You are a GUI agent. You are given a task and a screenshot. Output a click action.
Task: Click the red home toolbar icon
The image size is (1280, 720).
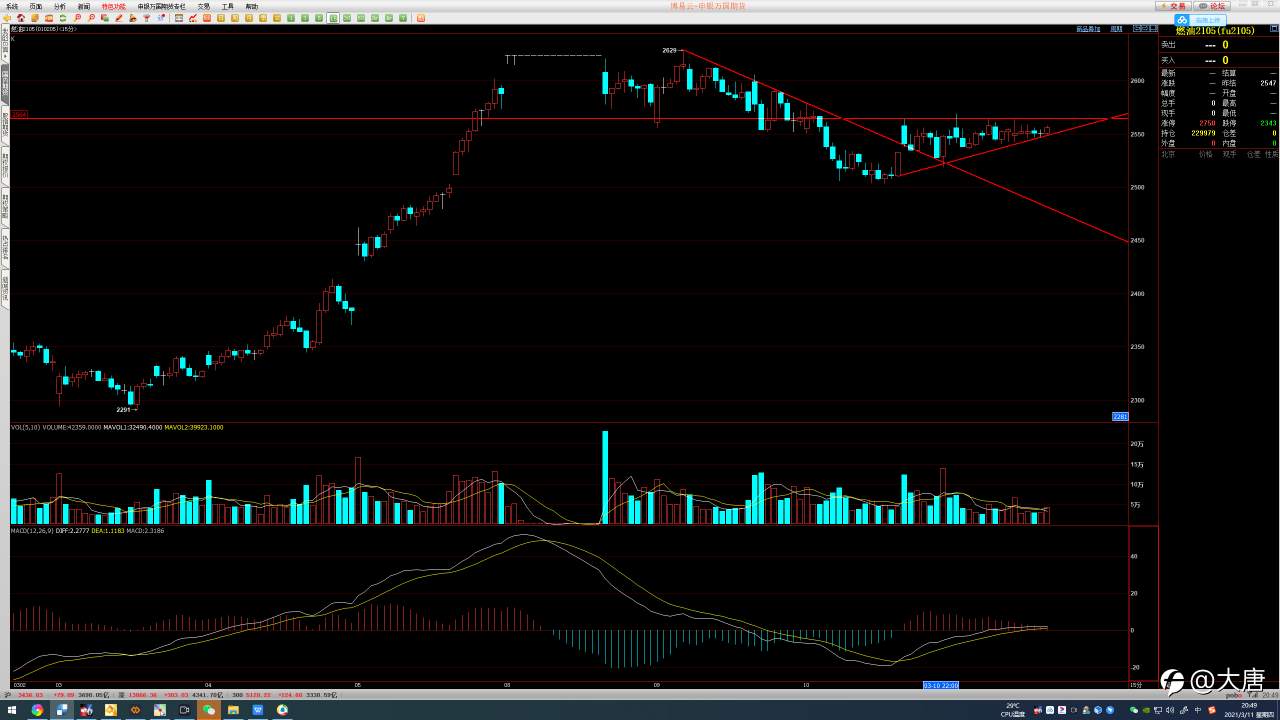click(22, 18)
